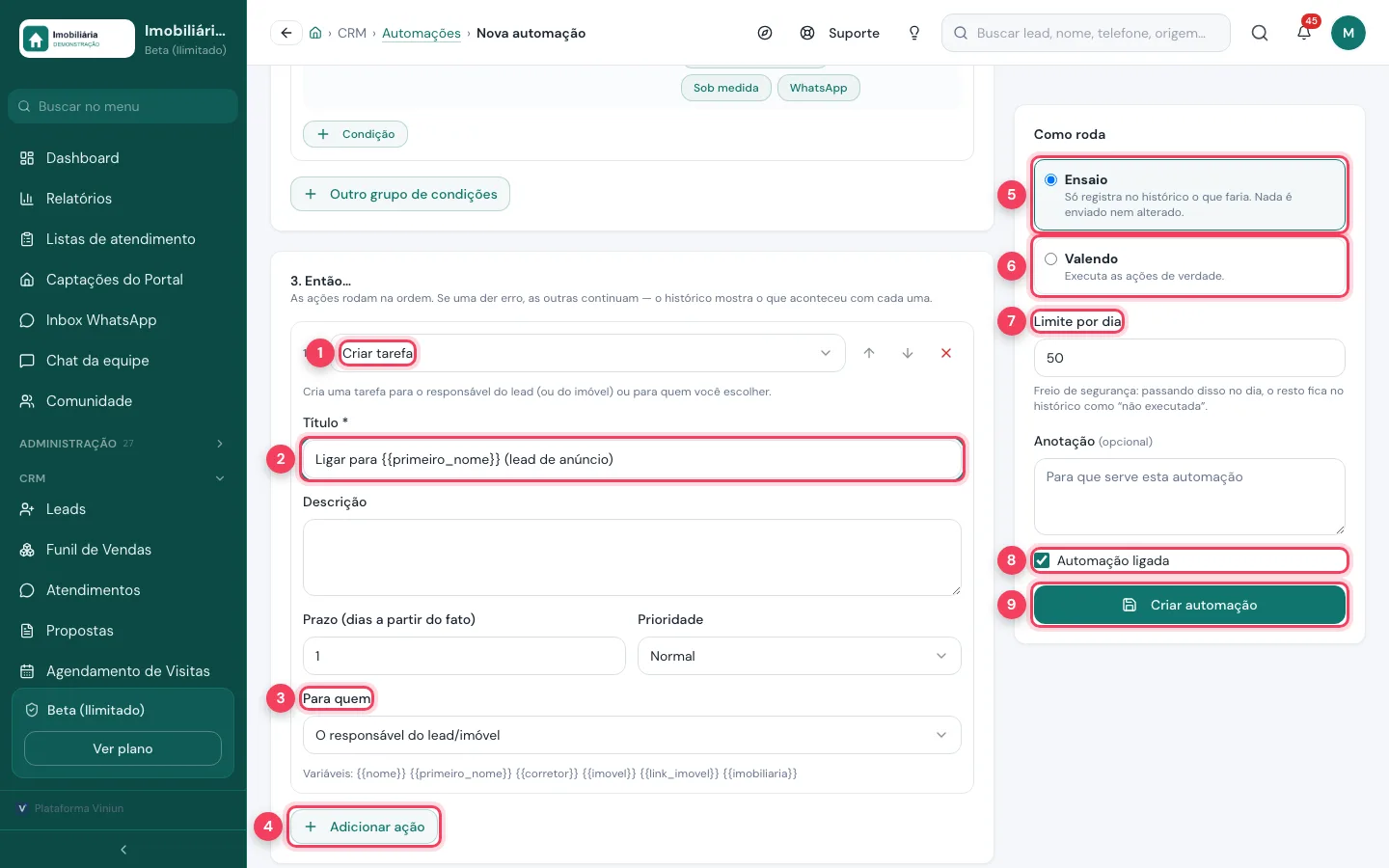Click the Título input field

point(632,459)
